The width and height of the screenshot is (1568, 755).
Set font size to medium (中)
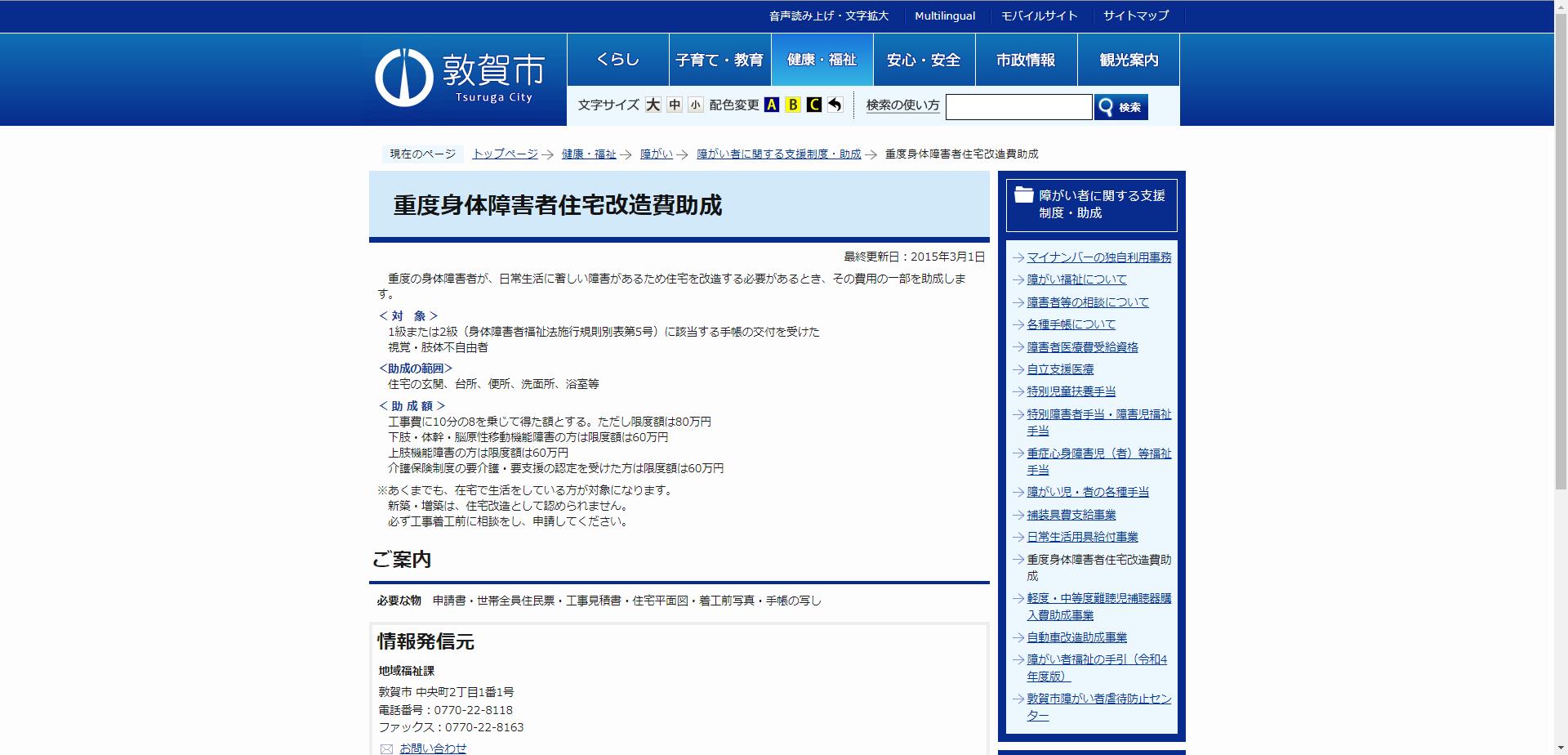pyautogui.click(x=674, y=105)
